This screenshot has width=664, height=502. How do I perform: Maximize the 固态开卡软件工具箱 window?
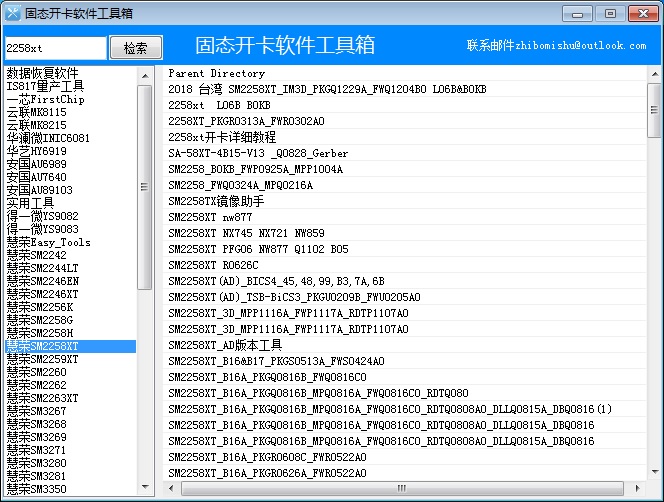(609, 13)
